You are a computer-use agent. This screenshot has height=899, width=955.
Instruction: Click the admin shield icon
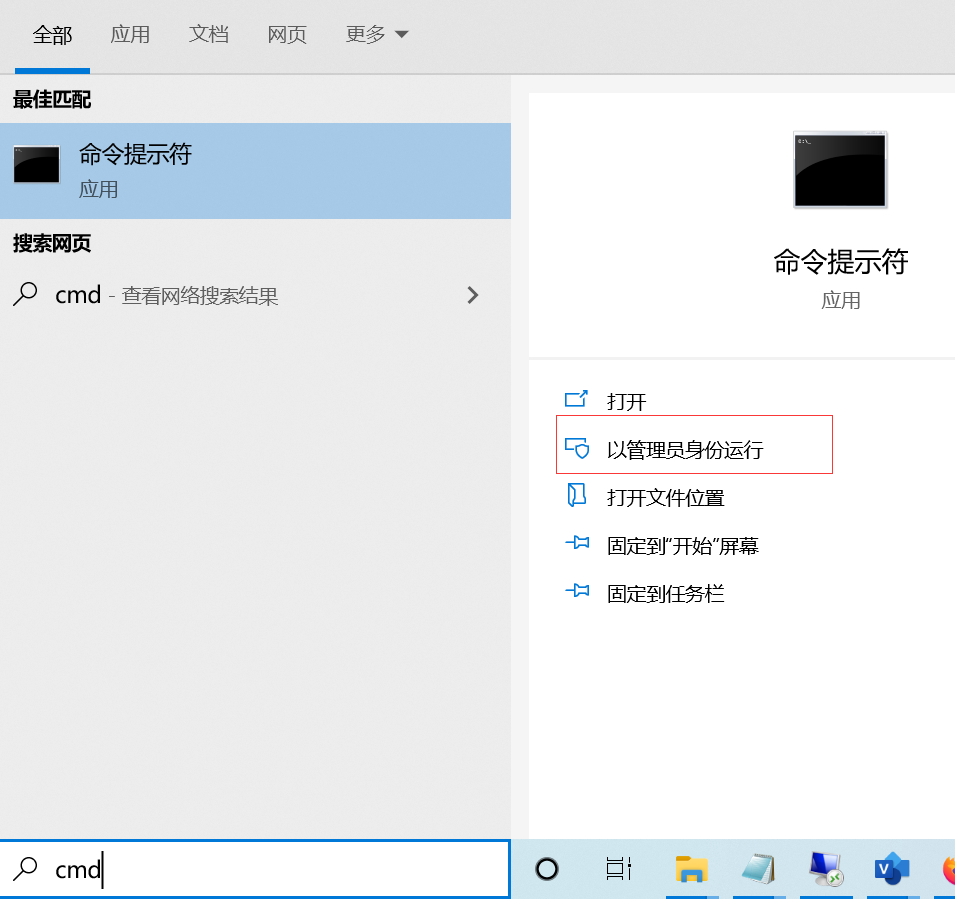(x=577, y=448)
